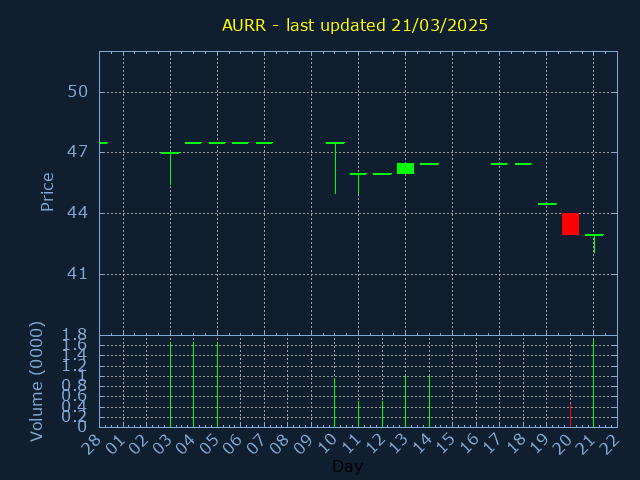This screenshot has height=480, width=640.
Task: Select the red candlestick on day 20
Action: (570, 224)
